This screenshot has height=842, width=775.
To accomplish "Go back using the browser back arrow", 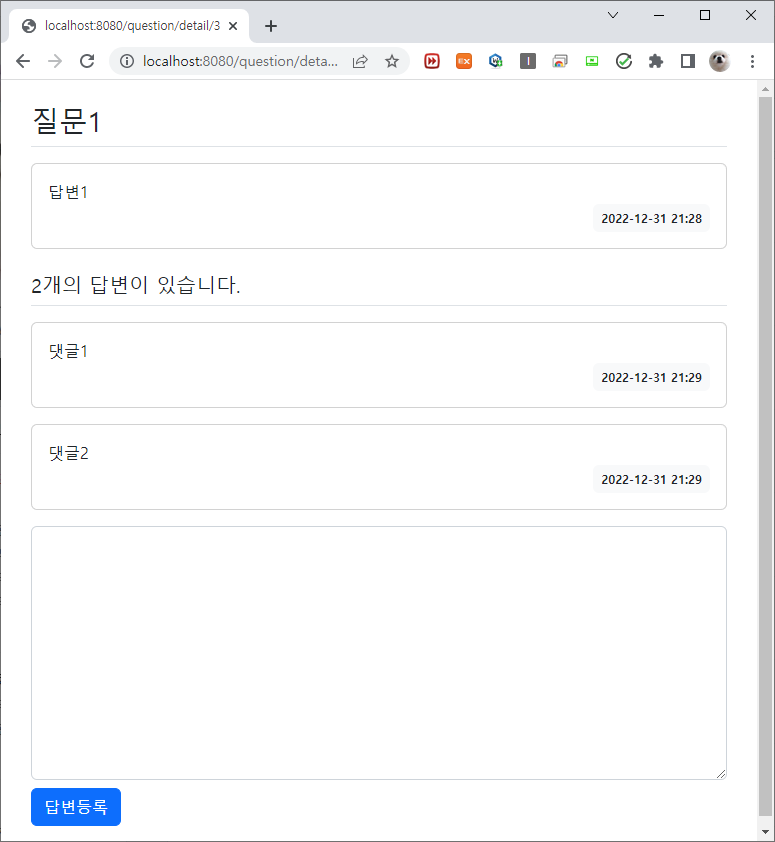I will click(x=23, y=61).
